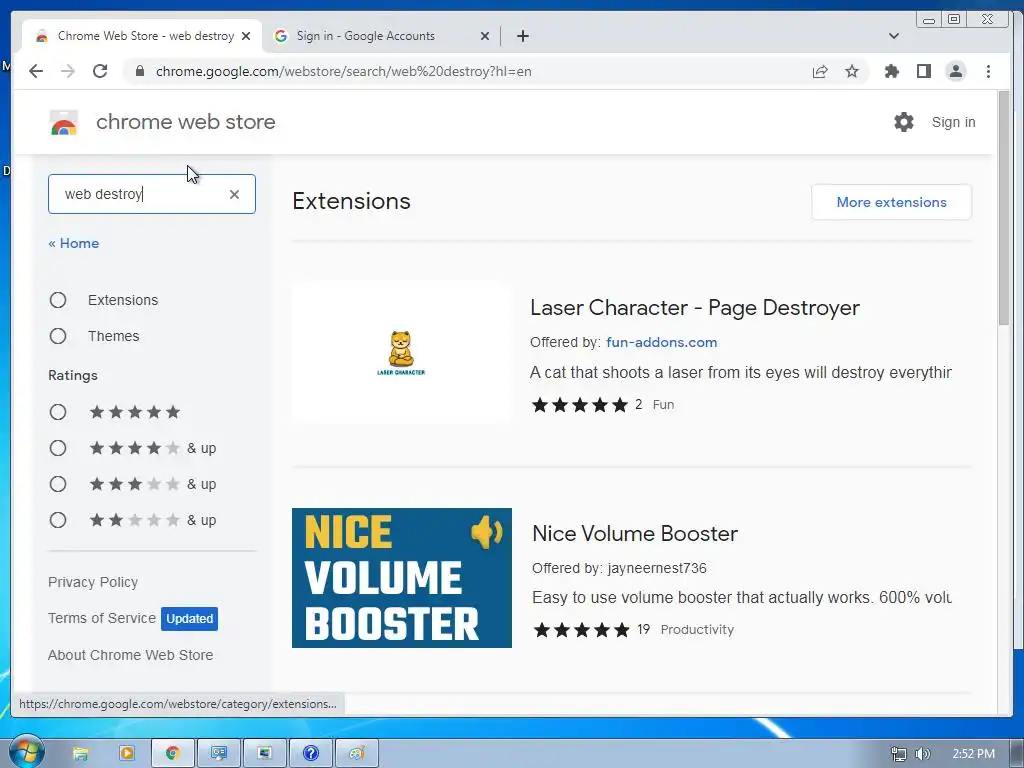Share this page icon in address bar

(820, 71)
